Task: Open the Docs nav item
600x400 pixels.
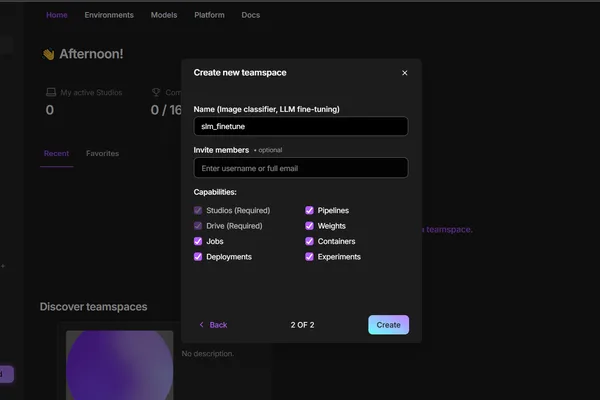Action: (x=251, y=15)
